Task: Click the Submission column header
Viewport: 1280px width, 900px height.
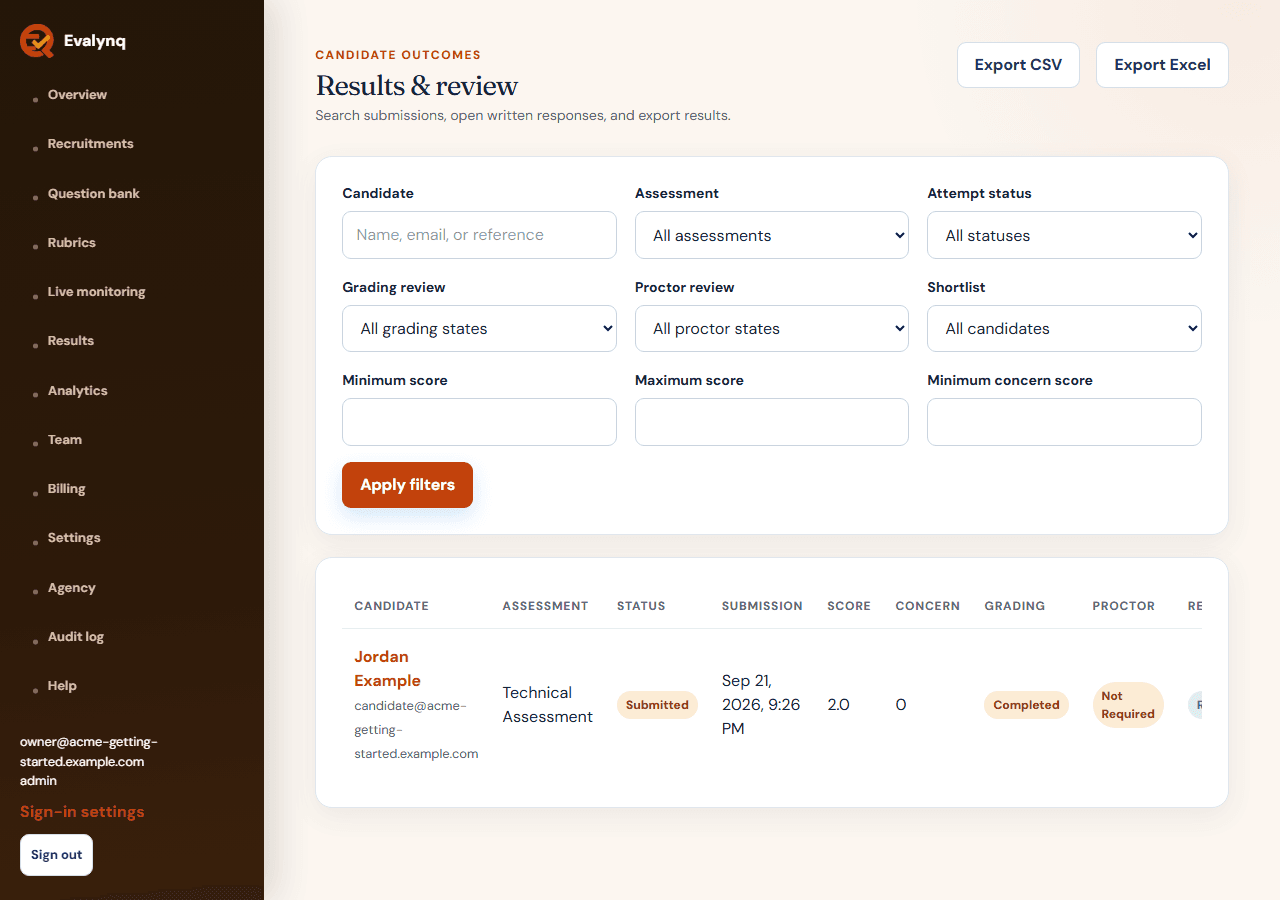Action: click(762, 606)
